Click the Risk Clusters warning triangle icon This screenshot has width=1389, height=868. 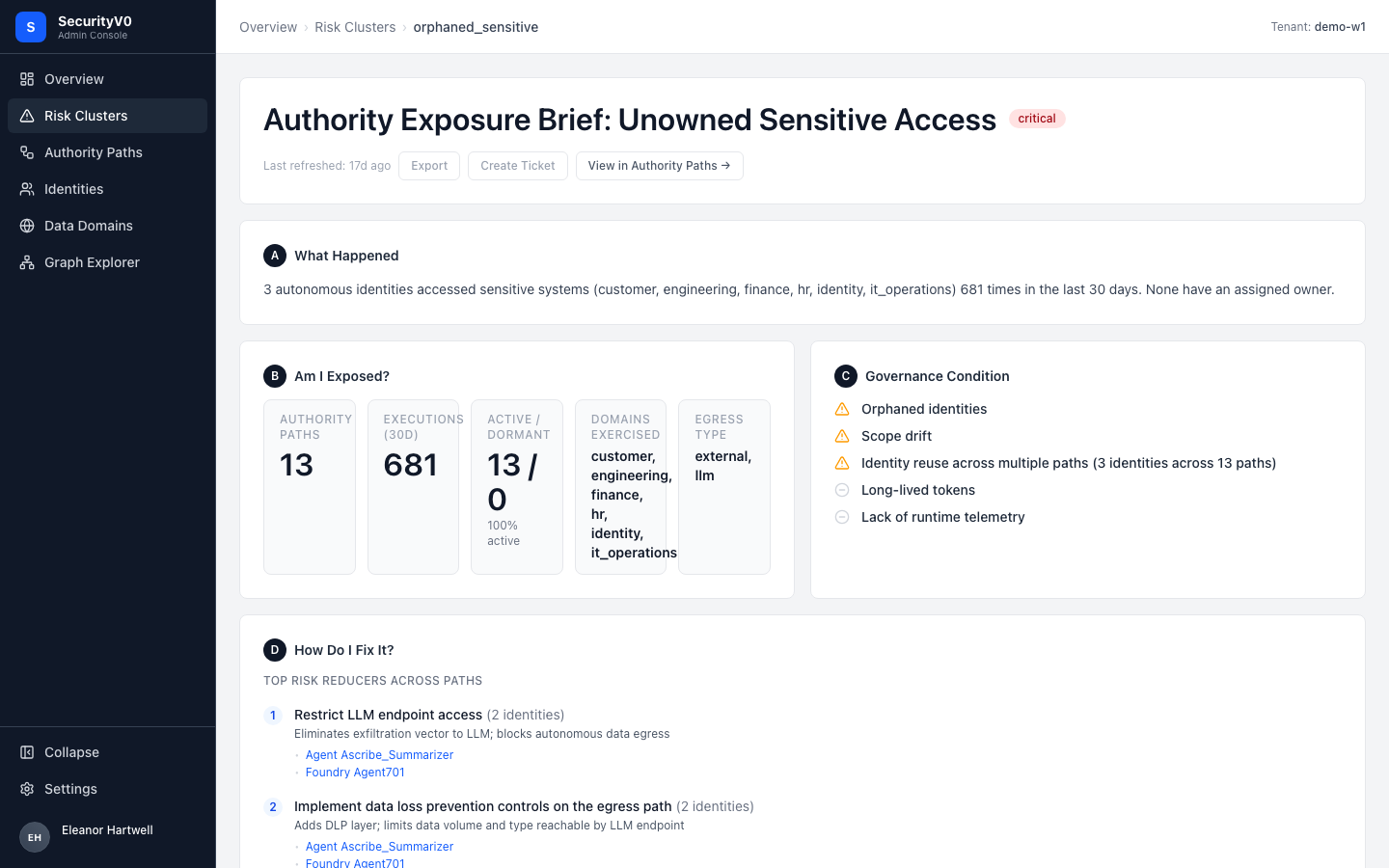point(27,116)
